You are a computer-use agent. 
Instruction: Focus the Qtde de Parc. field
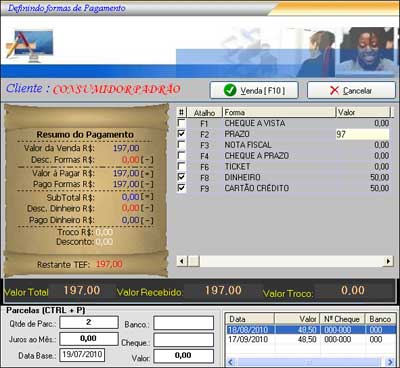pyautogui.click(x=89, y=322)
